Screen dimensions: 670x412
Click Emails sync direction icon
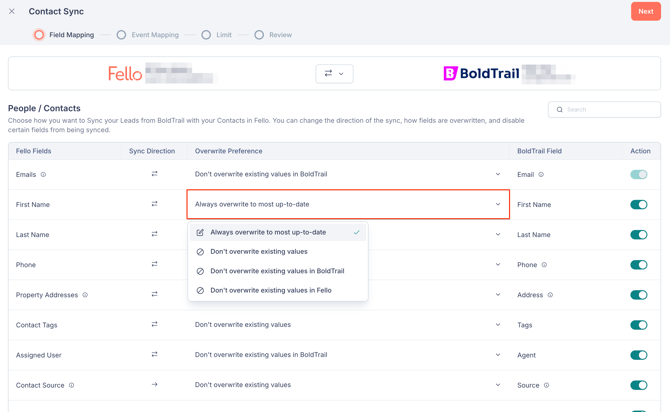tap(154, 174)
